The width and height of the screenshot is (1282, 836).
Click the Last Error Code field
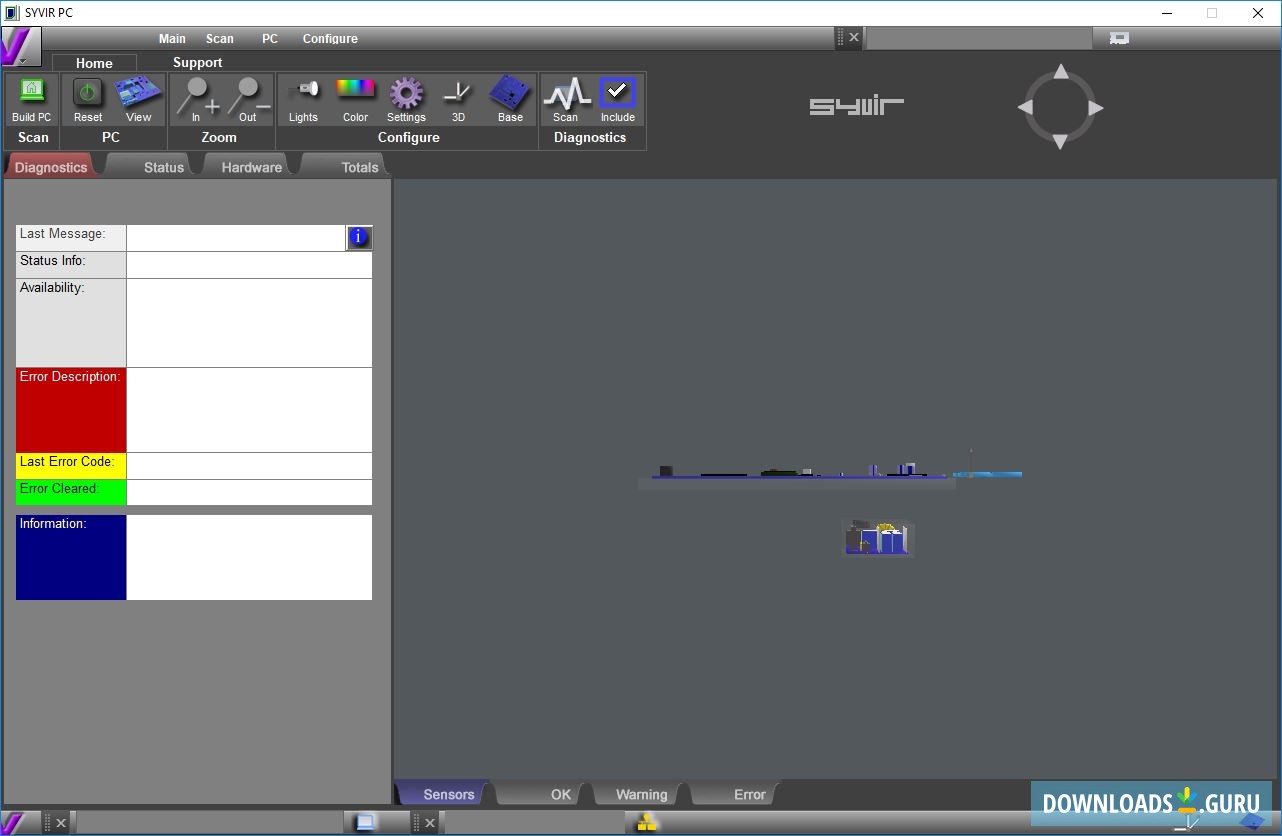click(x=249, y=466)
